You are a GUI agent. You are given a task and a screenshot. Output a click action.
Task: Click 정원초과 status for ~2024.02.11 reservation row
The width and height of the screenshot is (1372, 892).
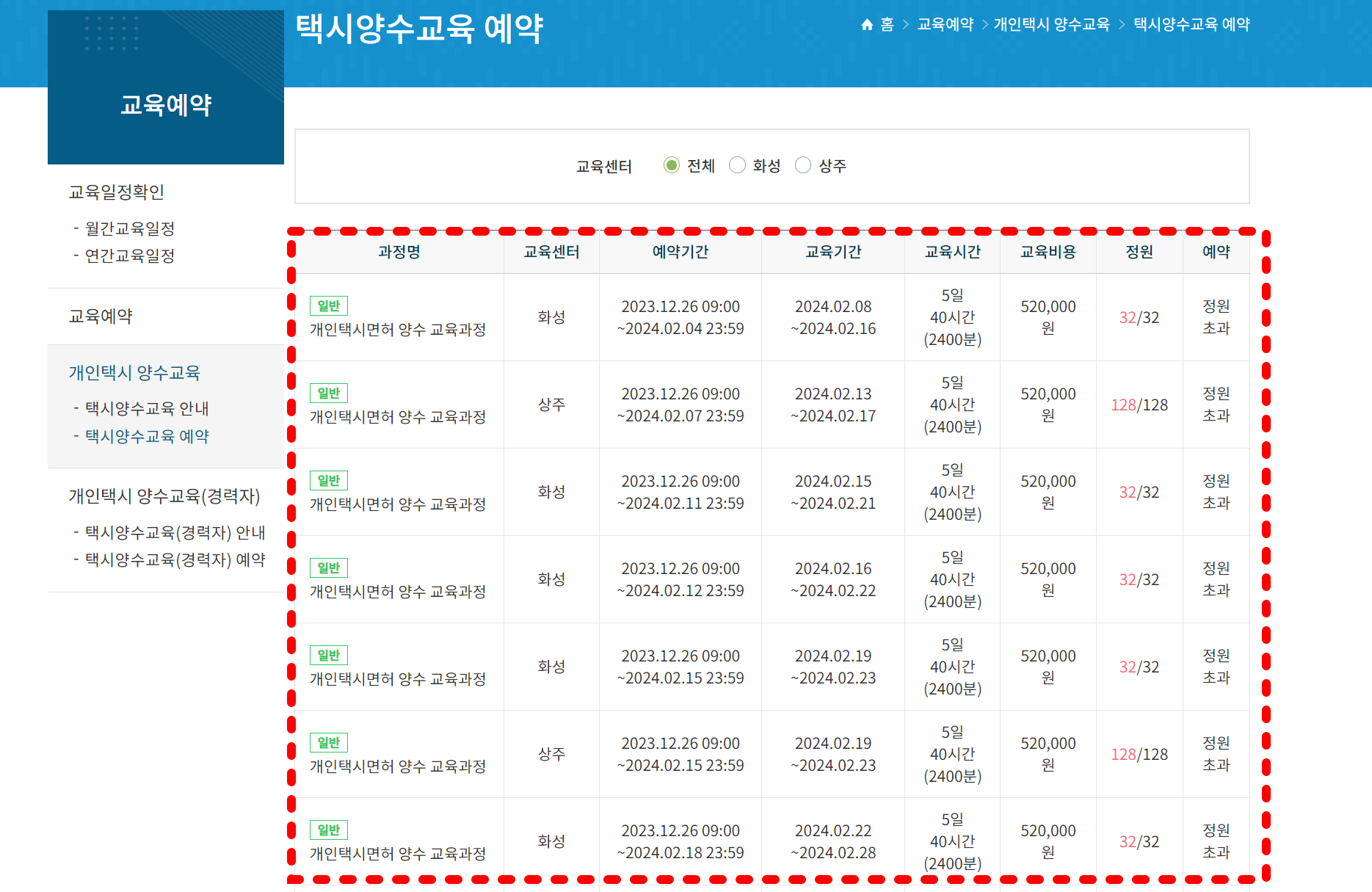coord(1216,492)
